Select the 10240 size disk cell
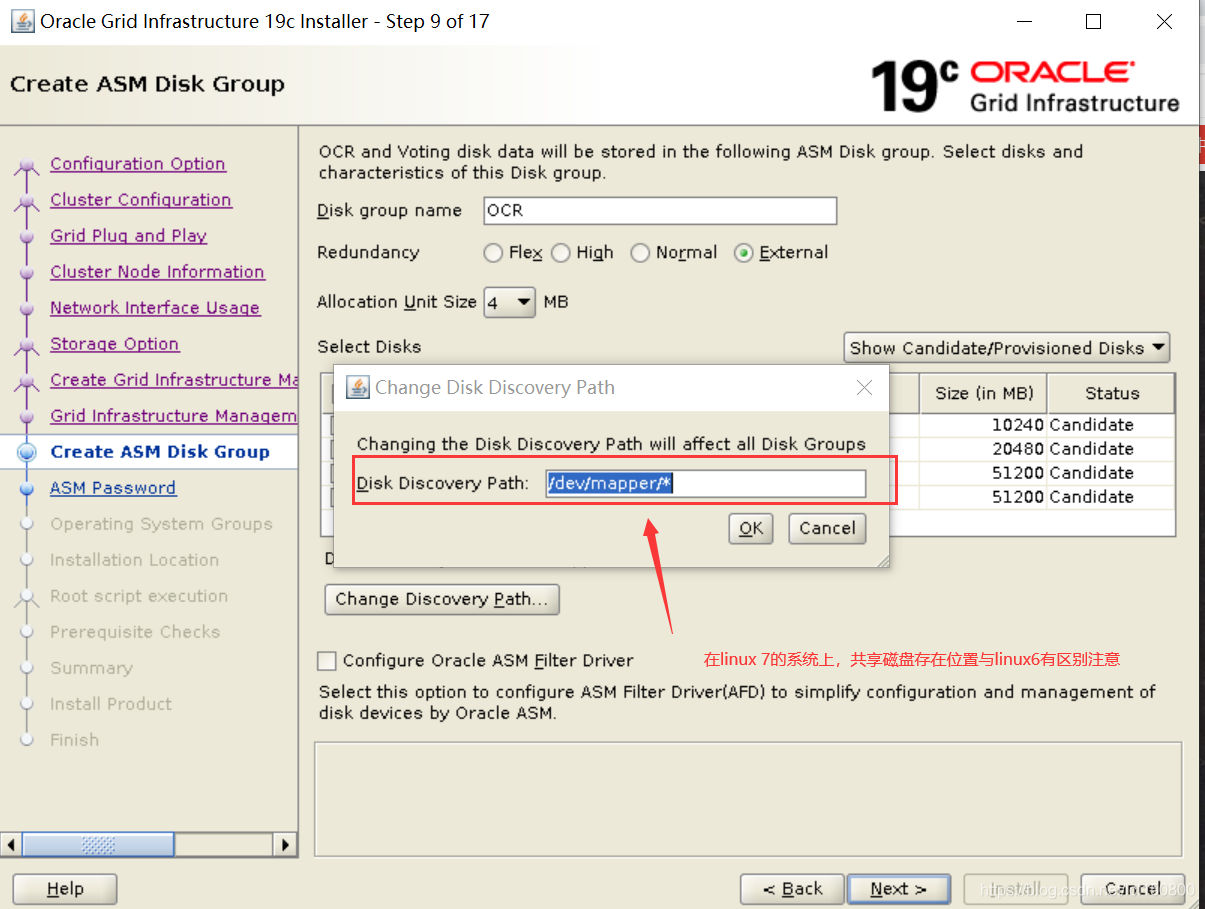This screenshot has height=909, width=1205. [x=983, y=425]
